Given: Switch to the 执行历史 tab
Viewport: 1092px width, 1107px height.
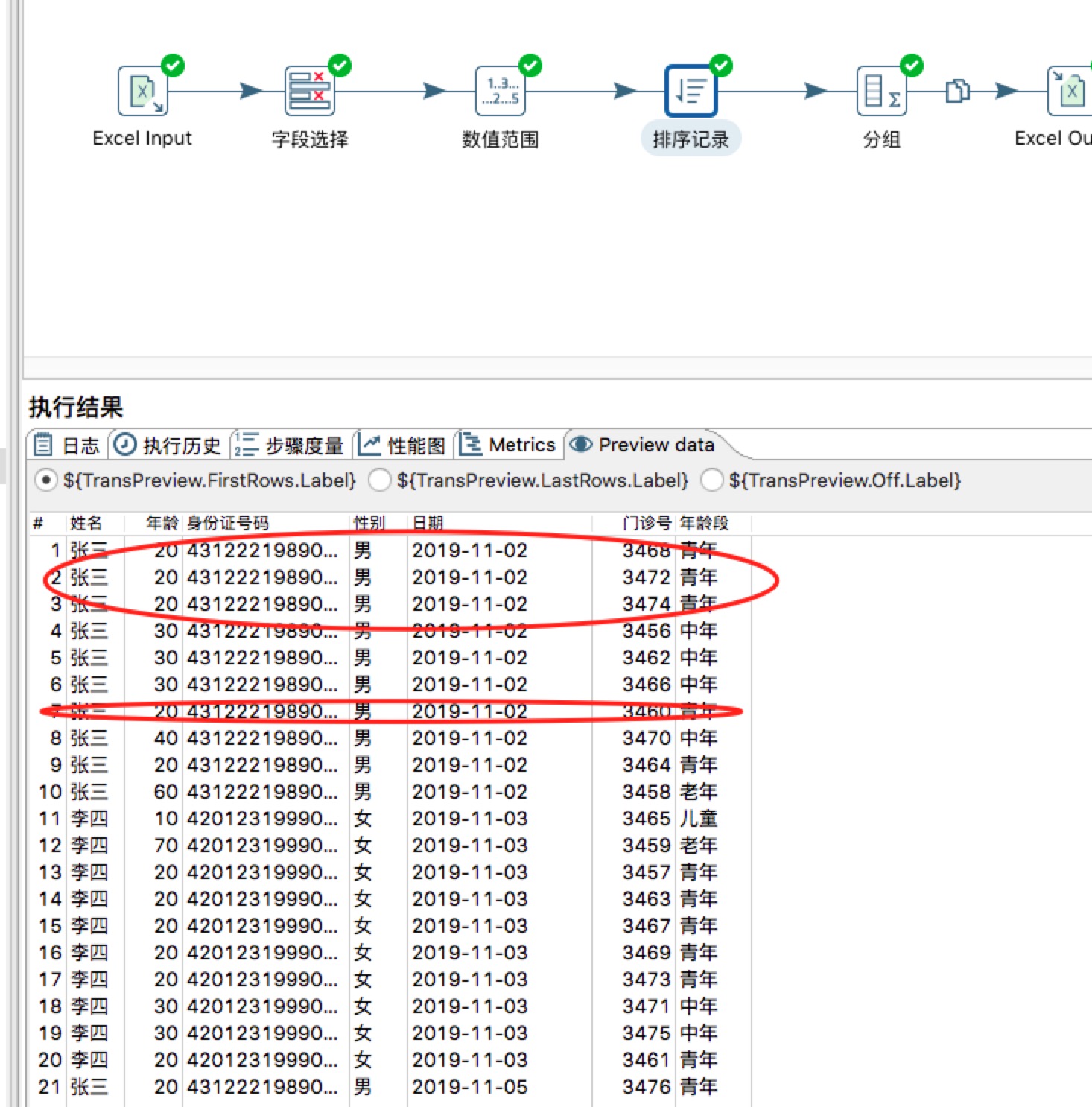Looking at the screenshot, I should [168, 445].
